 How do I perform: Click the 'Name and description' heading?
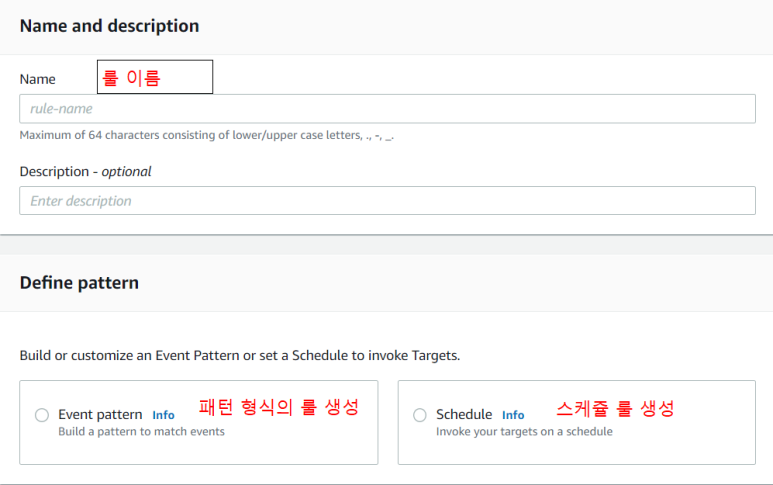pyautogui.click(x=109, y=26)
